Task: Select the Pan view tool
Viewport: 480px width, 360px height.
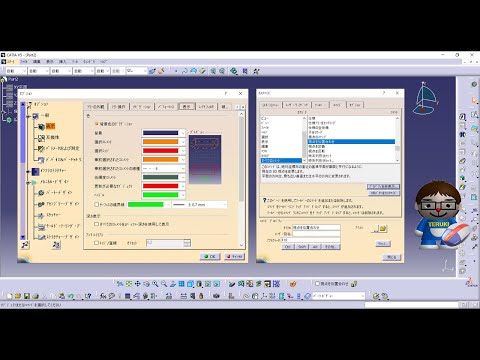Action: pos(138,284)
